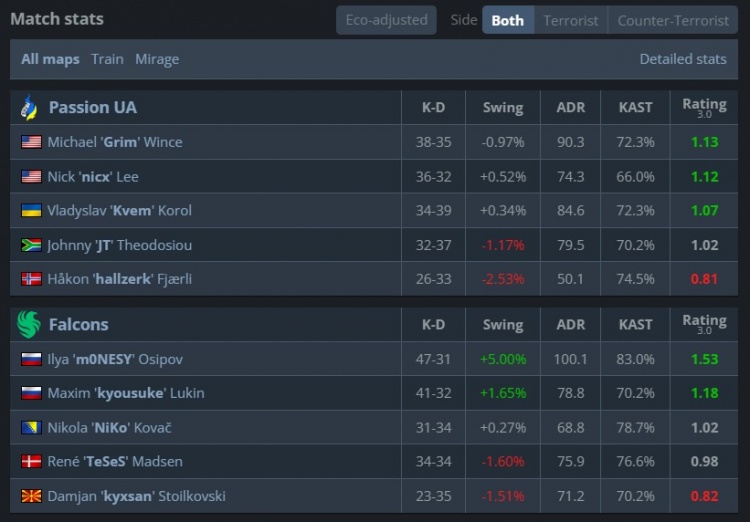Click the Falcons Rating 3.0 column header
The width and height of the screenshot is (750, 522).
coord(704,324)
